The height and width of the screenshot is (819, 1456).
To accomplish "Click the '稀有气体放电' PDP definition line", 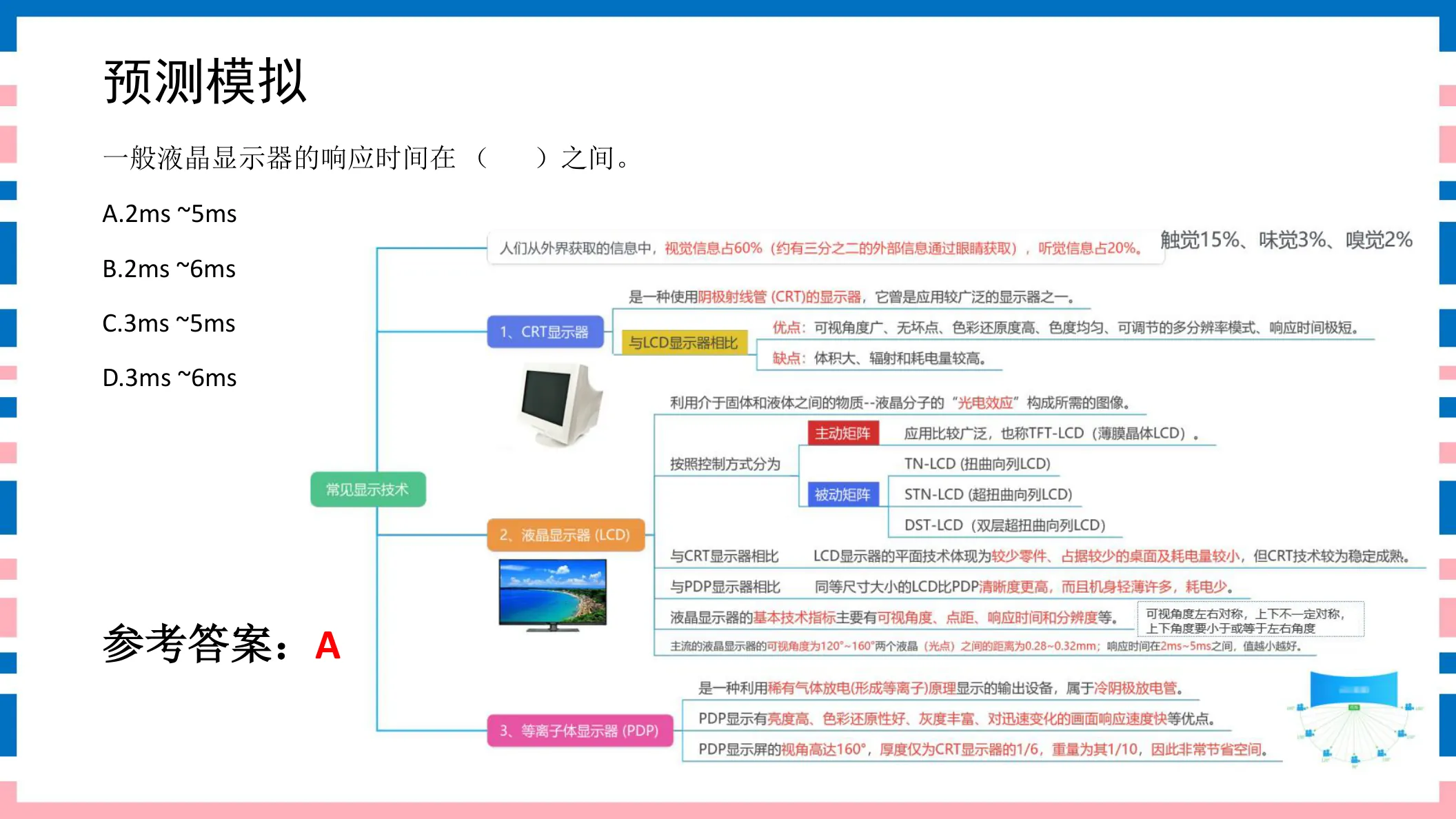I will pyautogui.click(x=941, y=688).
